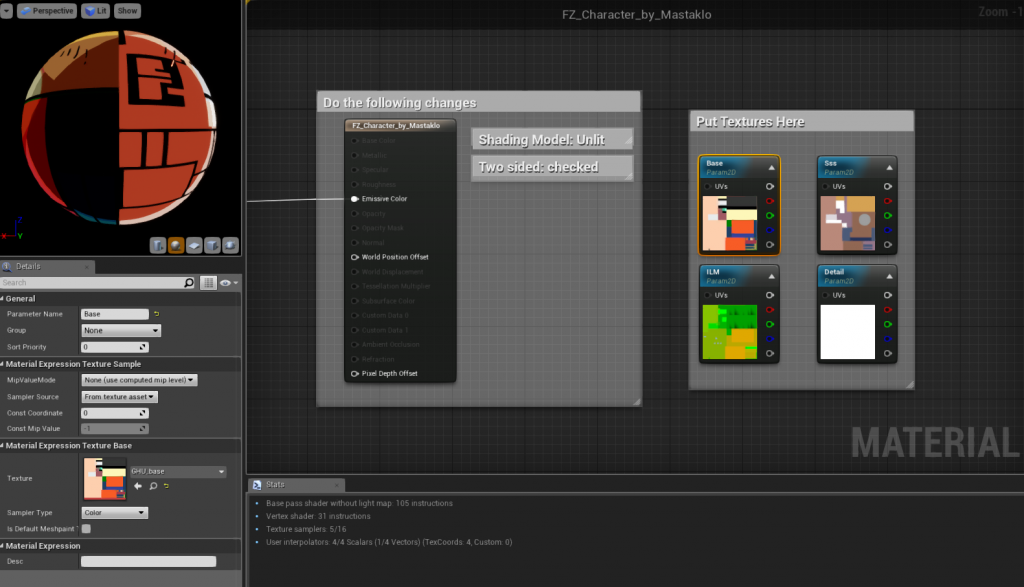Select the ILM node texture preview
The width and height of the screenshot is (1024, 587).
(729, 332)
